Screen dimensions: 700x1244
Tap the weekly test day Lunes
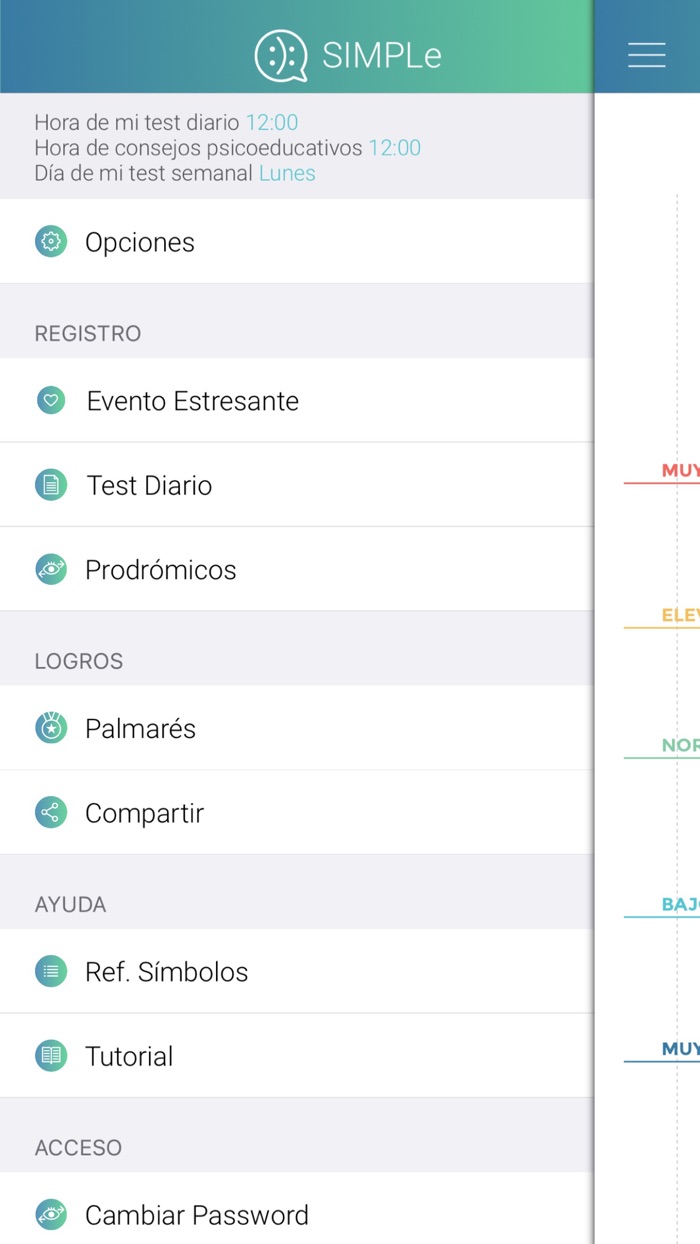tap(287, 173)
